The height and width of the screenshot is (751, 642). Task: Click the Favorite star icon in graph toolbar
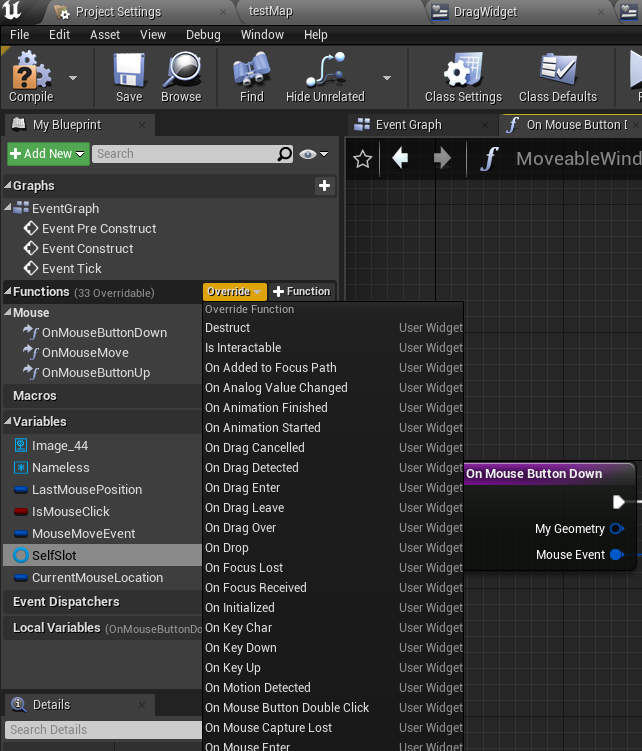tap(362, 159)
